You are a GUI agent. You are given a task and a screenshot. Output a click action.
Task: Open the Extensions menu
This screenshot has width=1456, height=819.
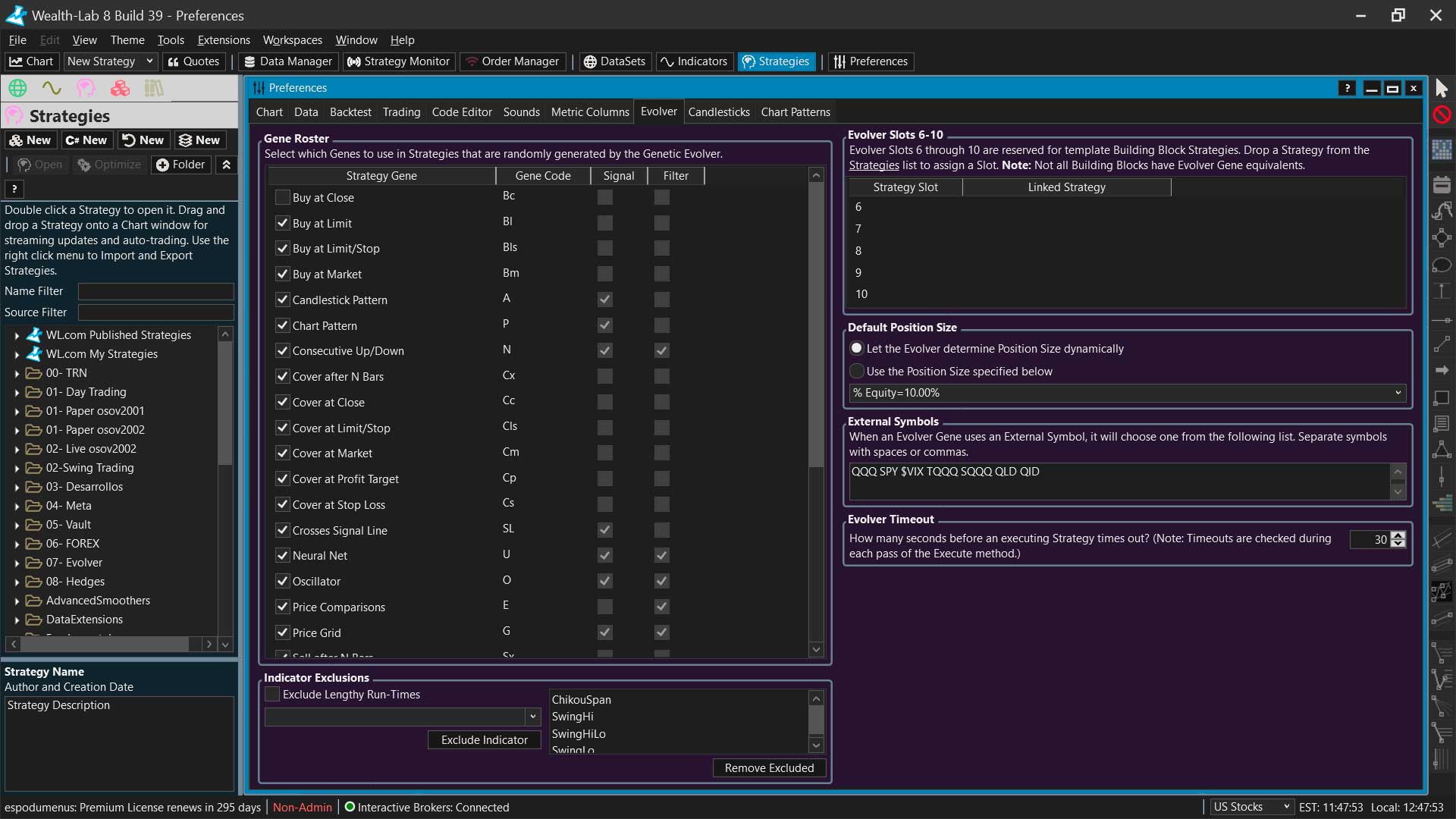[x=223, y=40]
